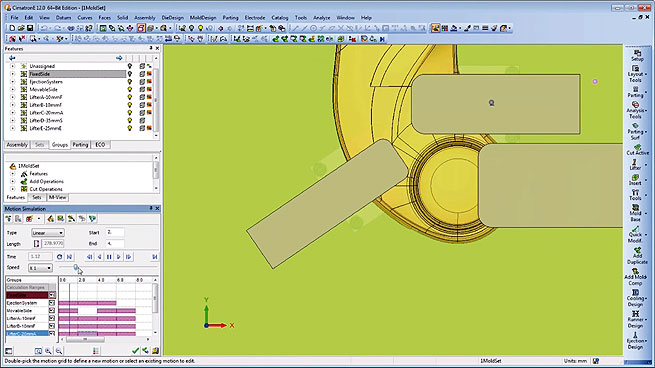Expand the Cut Operations node
This screenshot has width=655, height=368.
point(12,189)
